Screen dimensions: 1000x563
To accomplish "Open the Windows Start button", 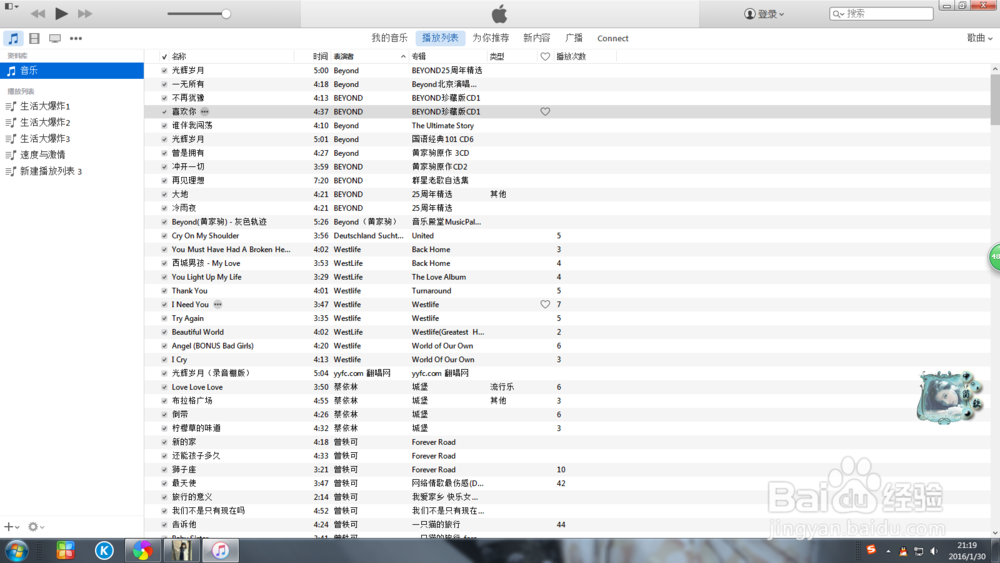I will point(17,550).
